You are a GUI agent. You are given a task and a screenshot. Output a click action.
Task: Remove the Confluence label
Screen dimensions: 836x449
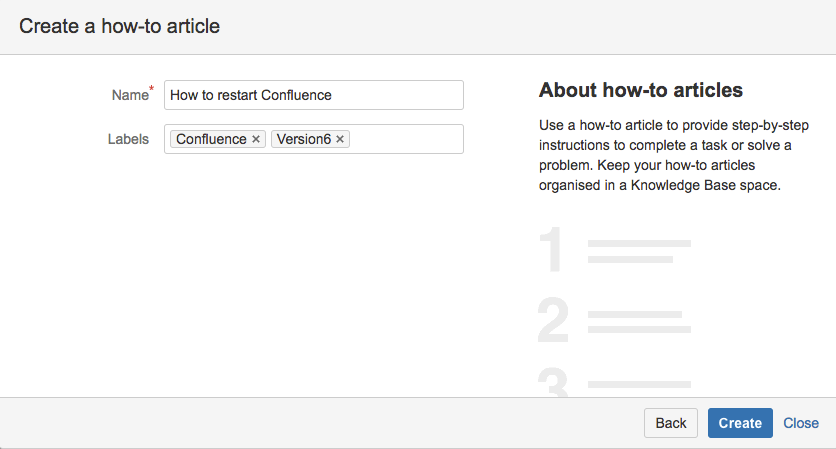click(256, 139)
